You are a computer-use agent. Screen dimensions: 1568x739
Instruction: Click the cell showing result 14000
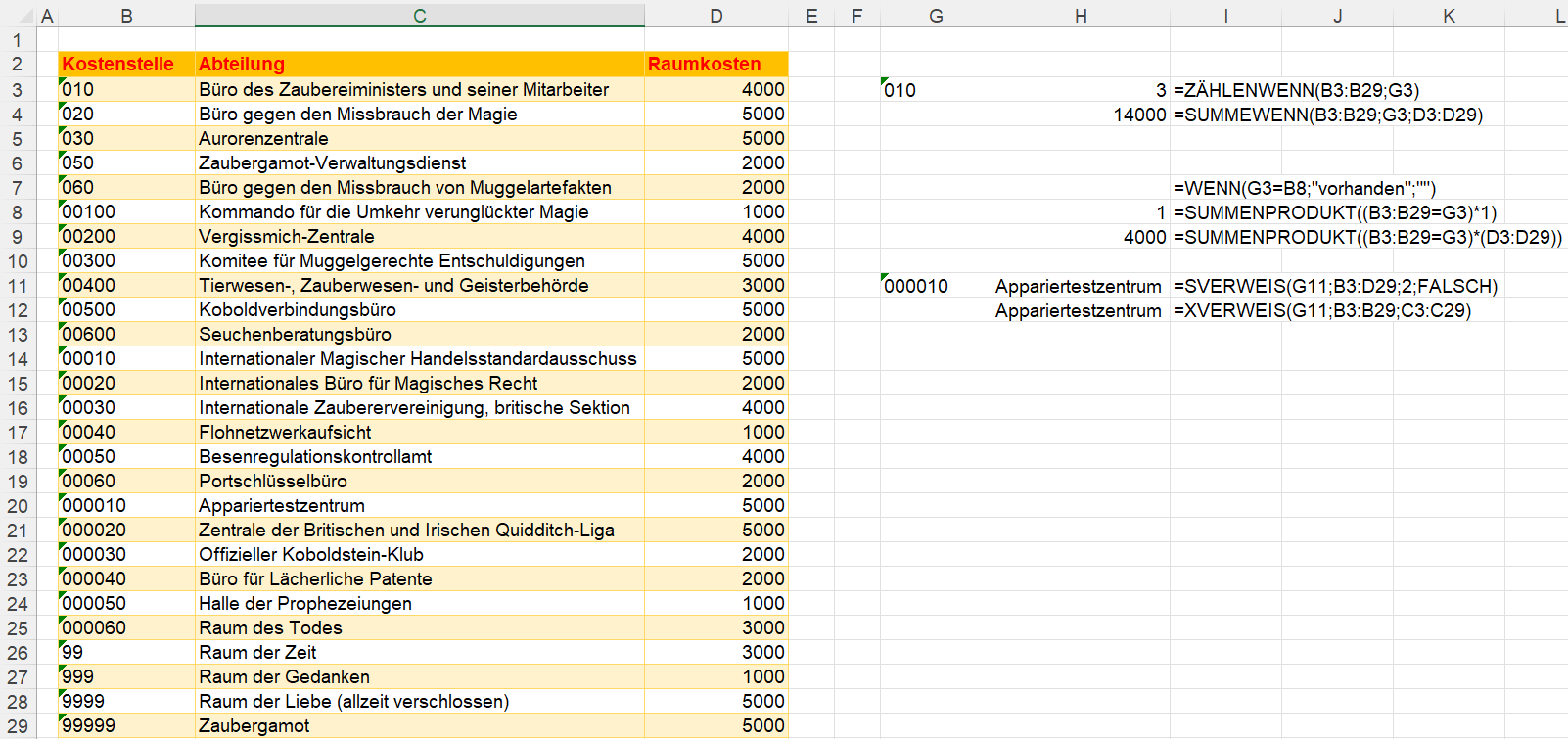1081,115
